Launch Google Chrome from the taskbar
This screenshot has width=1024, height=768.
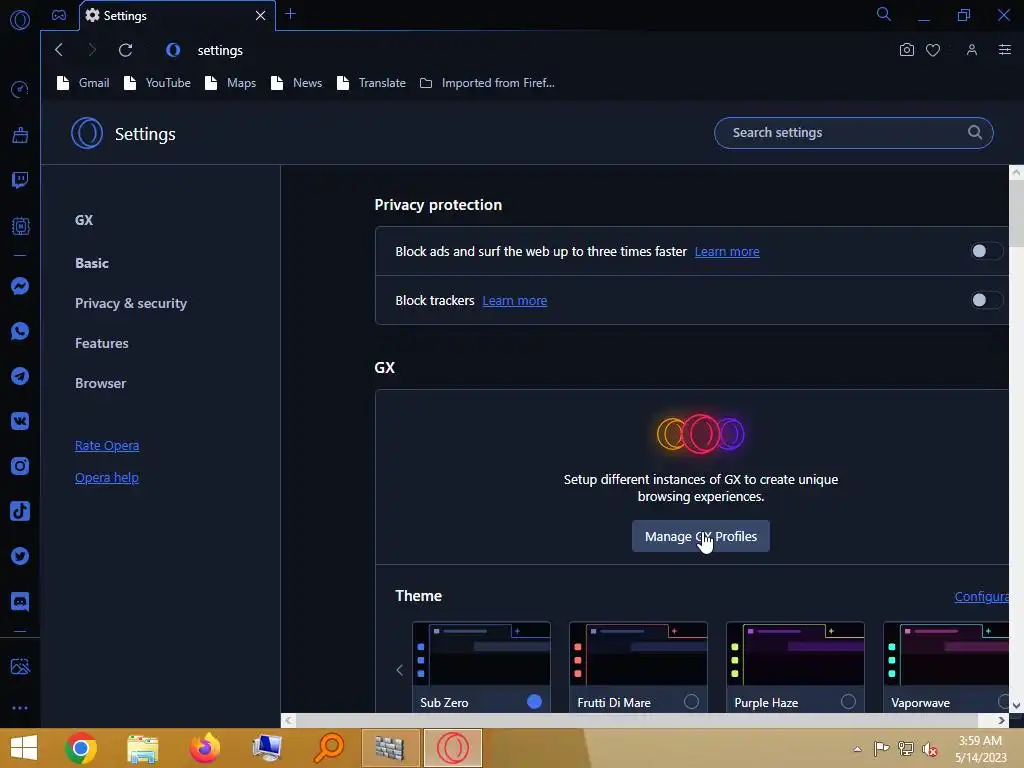pyautogui.click(x=81, y=748)
